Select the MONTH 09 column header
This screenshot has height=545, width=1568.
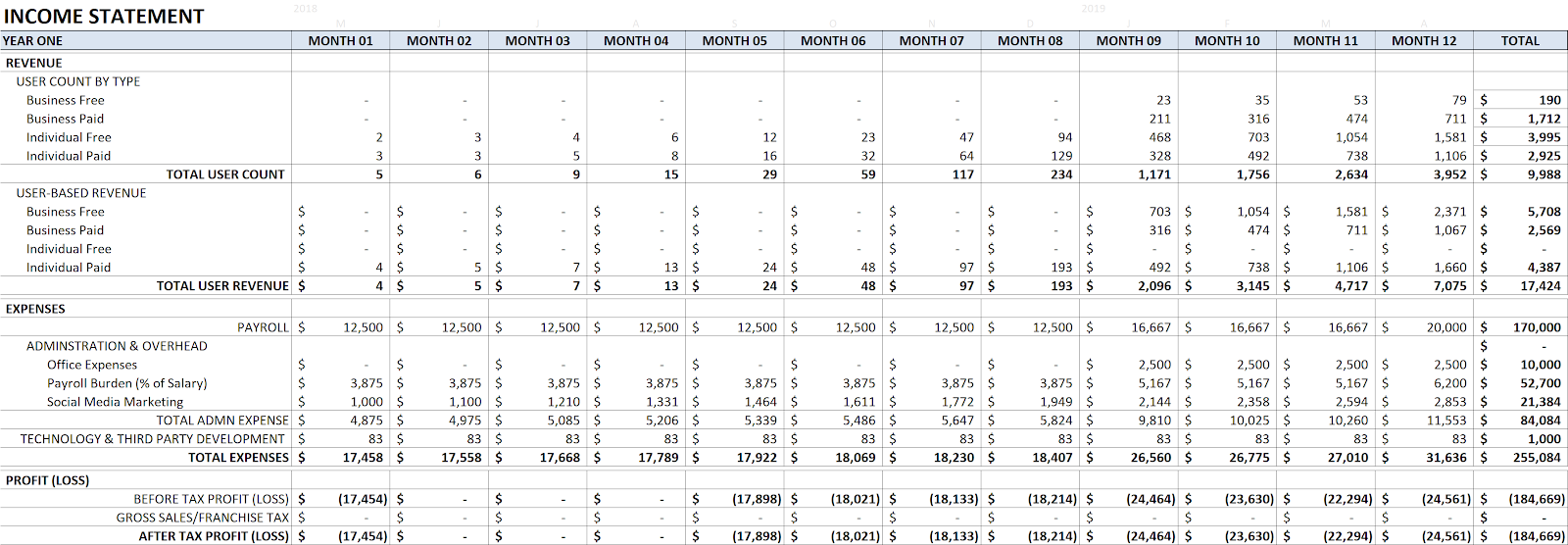click(1128, 41)
